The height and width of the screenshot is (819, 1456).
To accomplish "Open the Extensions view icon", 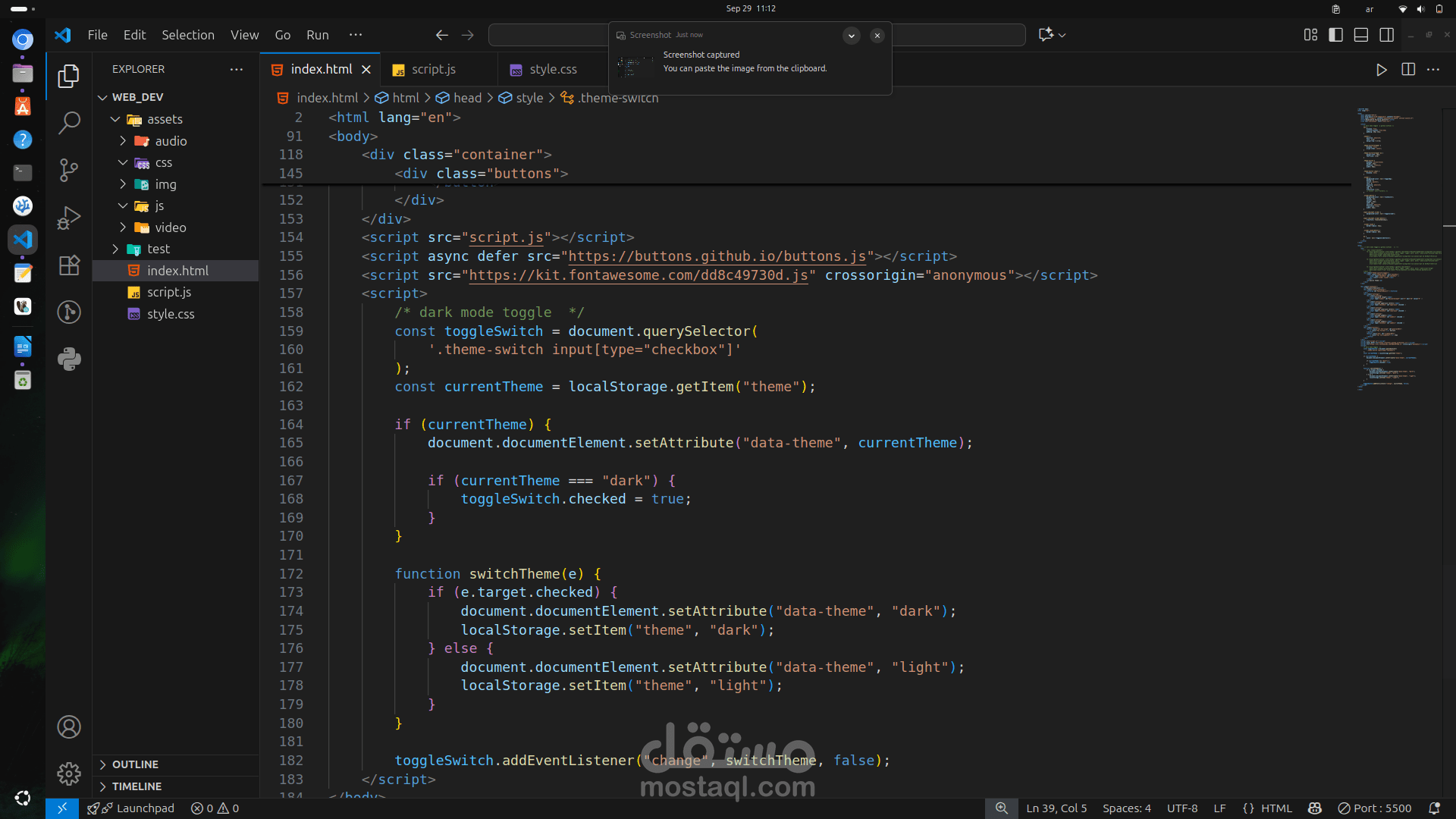I will [69, 265].
